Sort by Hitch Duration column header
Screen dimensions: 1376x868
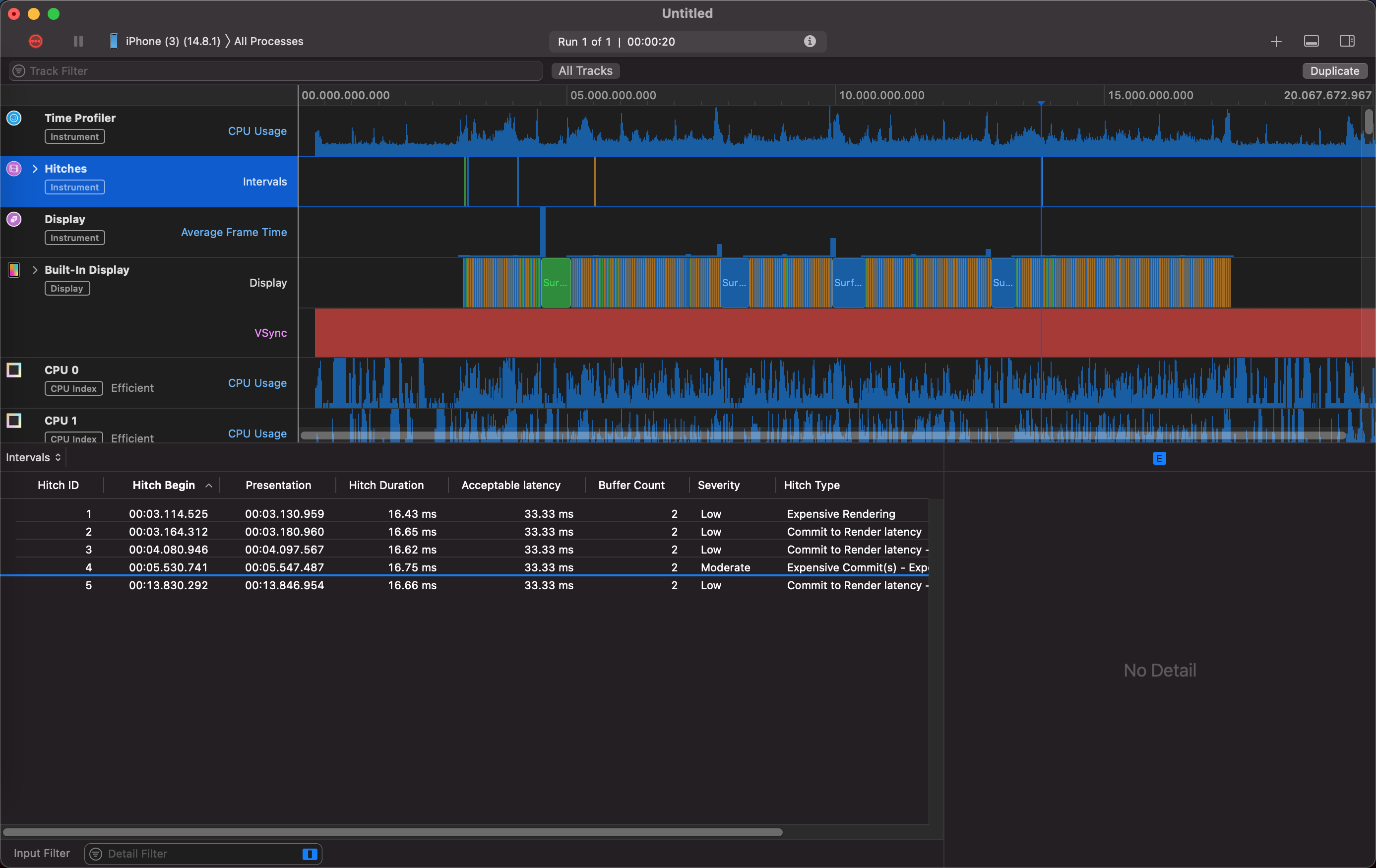386,485
